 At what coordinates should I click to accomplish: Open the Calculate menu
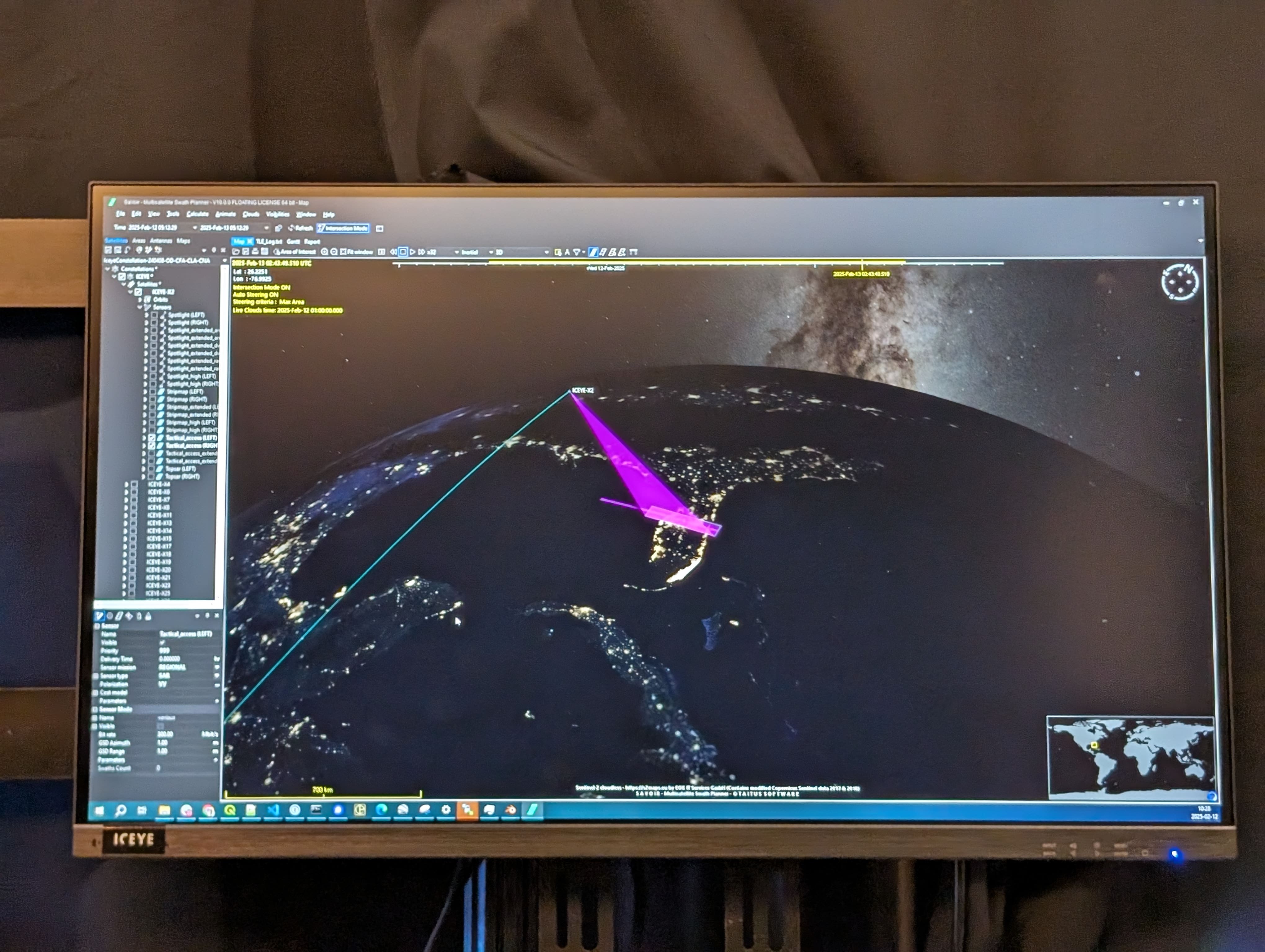(x=197, y=214)
